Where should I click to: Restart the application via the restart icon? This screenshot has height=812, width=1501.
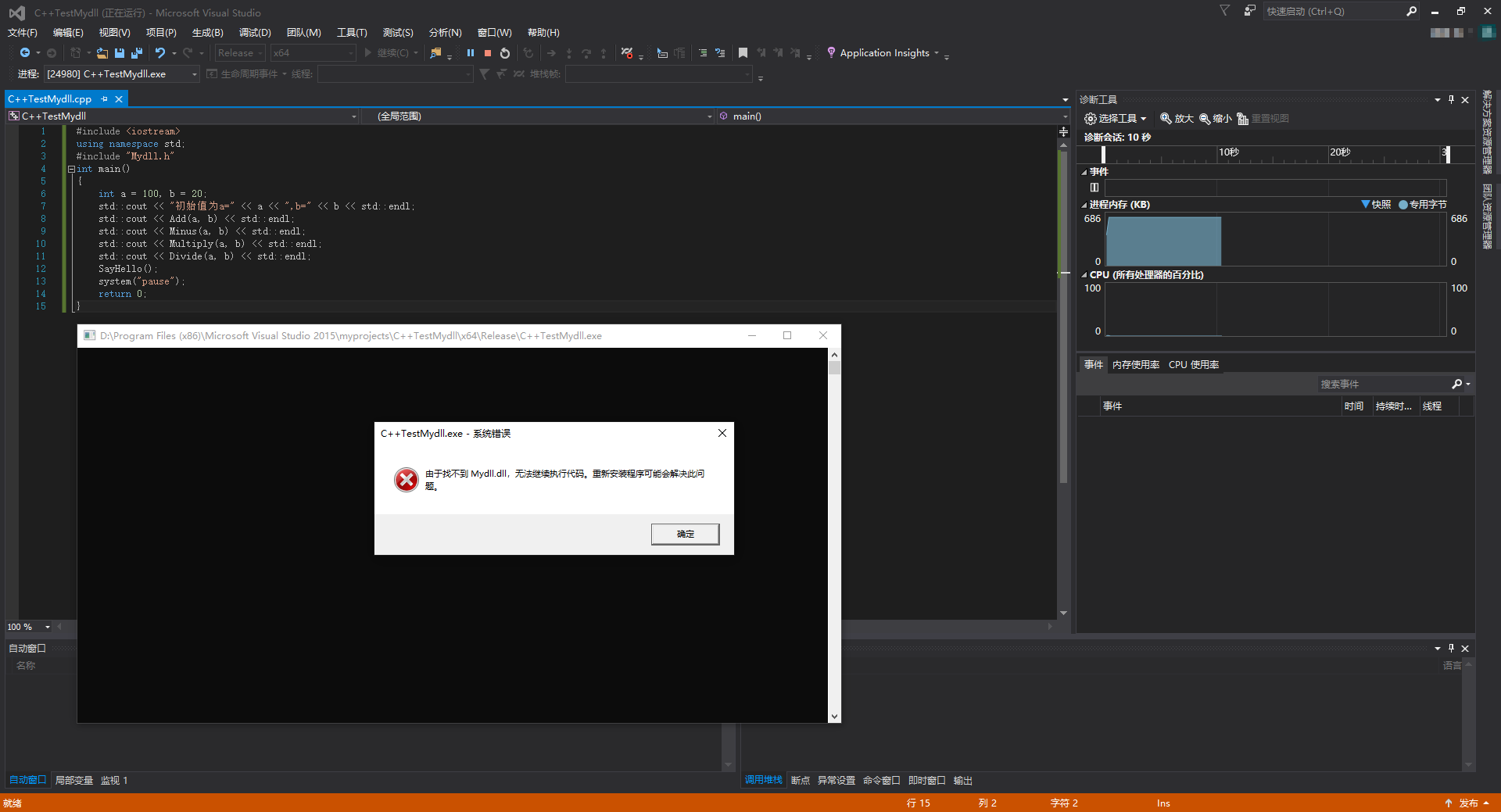pos(504,53)
